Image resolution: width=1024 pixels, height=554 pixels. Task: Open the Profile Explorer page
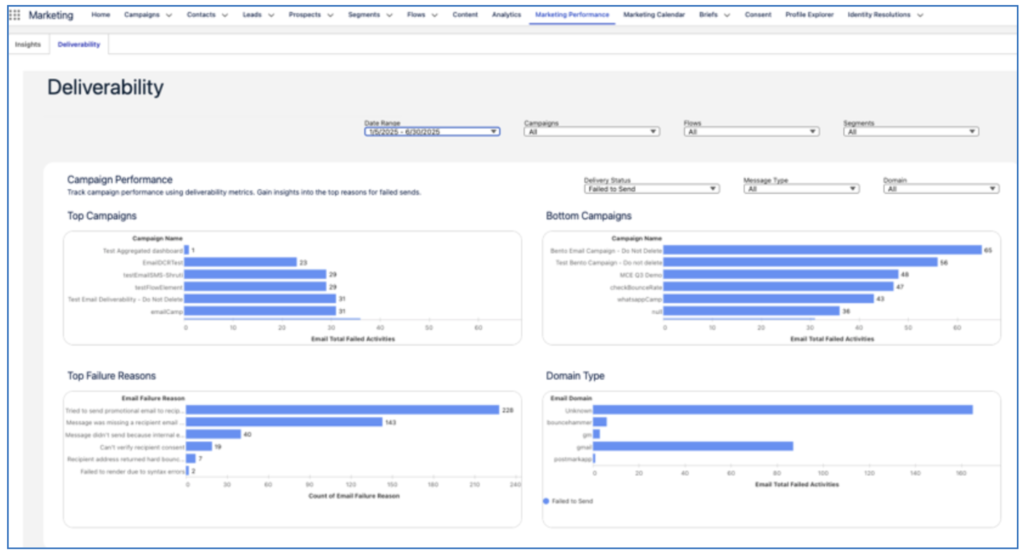pos(809,15)
